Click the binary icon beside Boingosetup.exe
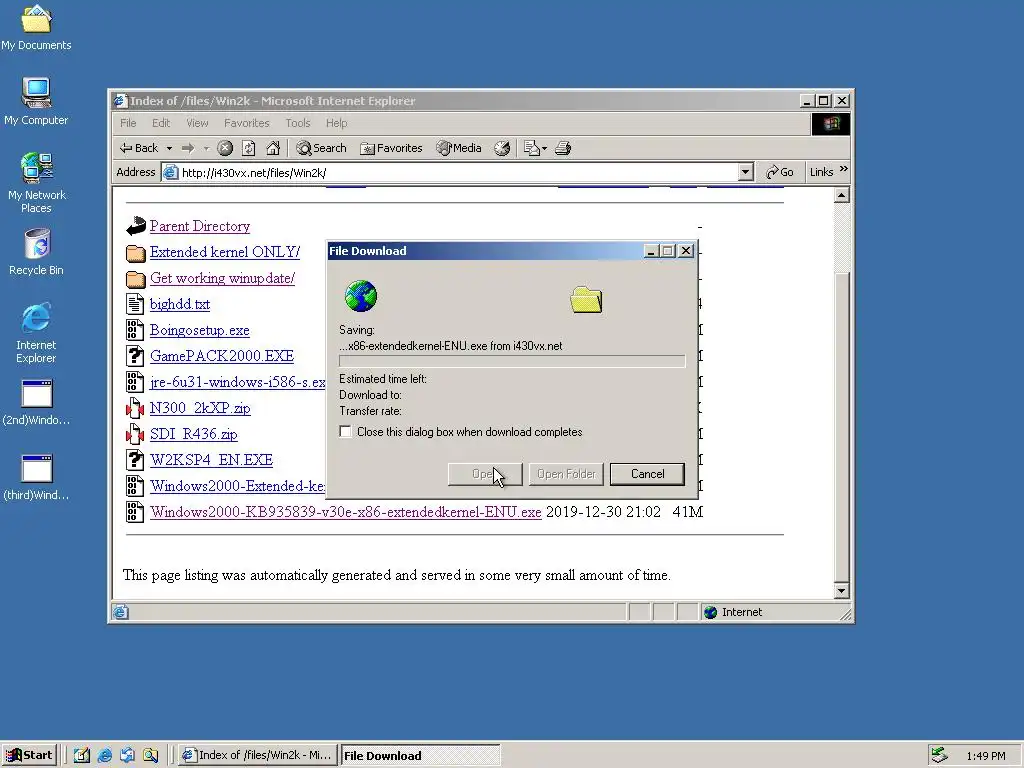The height and width of the screenshot is (768, 1024). [135, 330]
